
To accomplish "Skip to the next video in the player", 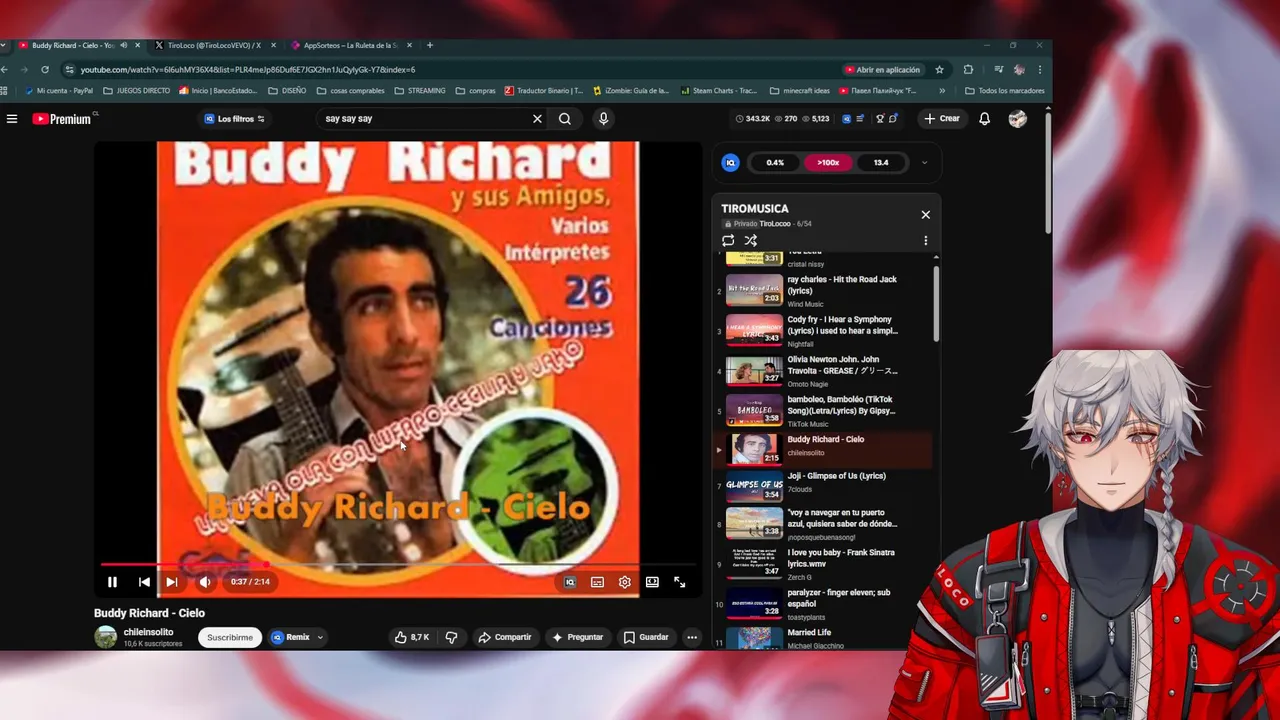I will point(172,582).
